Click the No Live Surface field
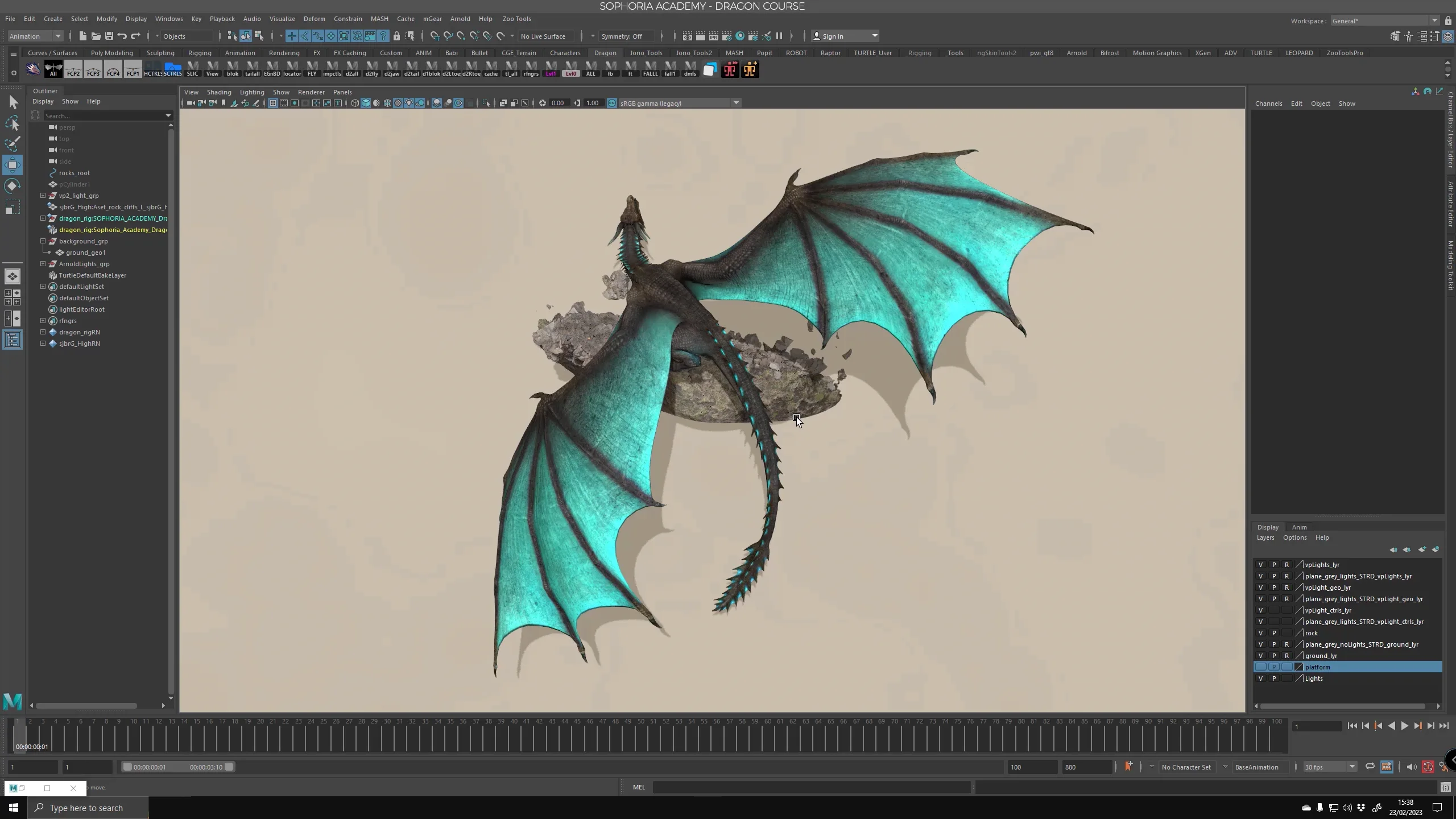 click(x=547, y=36)
